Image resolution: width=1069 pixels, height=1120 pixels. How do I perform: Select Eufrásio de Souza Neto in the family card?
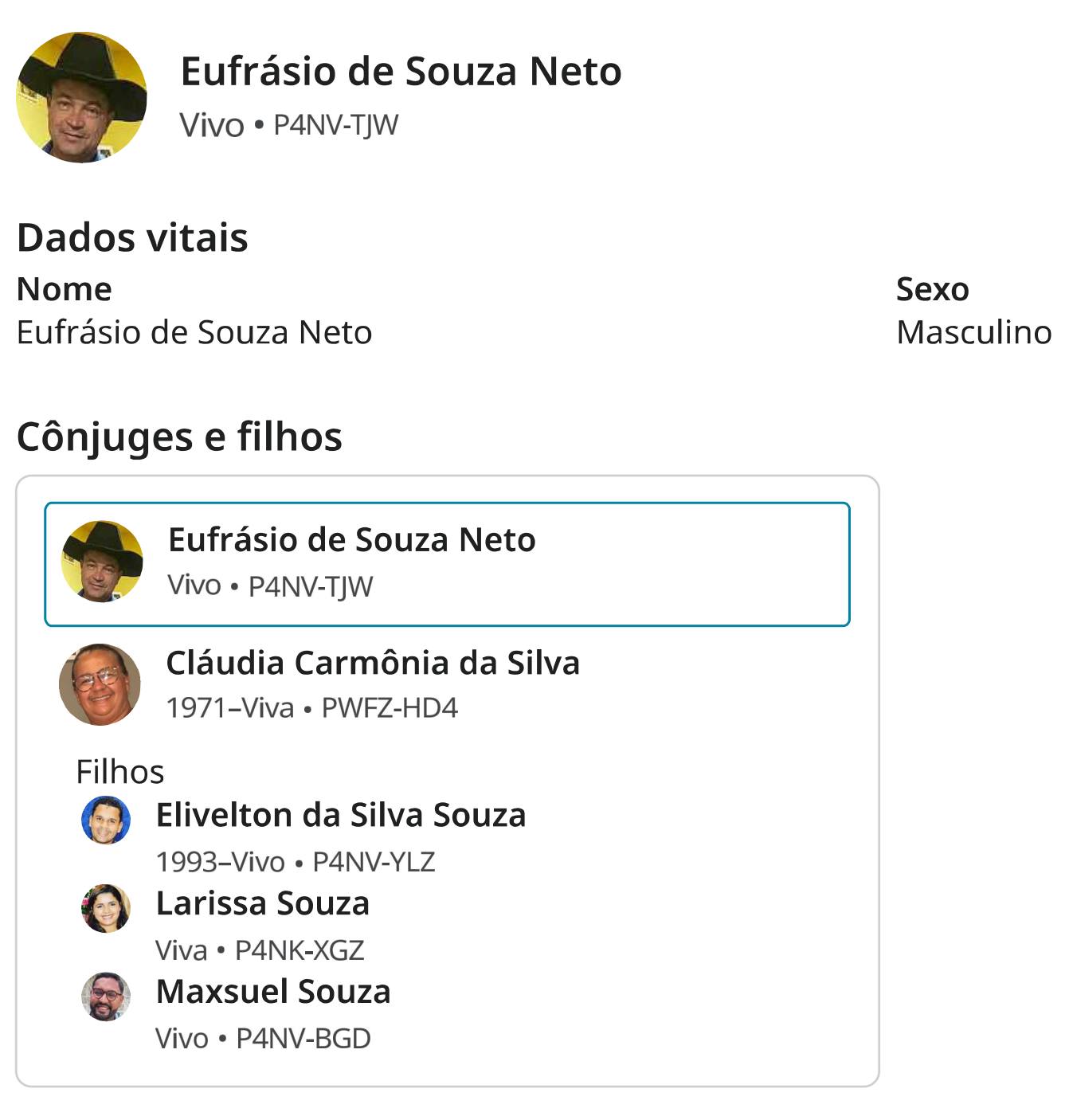(x=351, y=540)
